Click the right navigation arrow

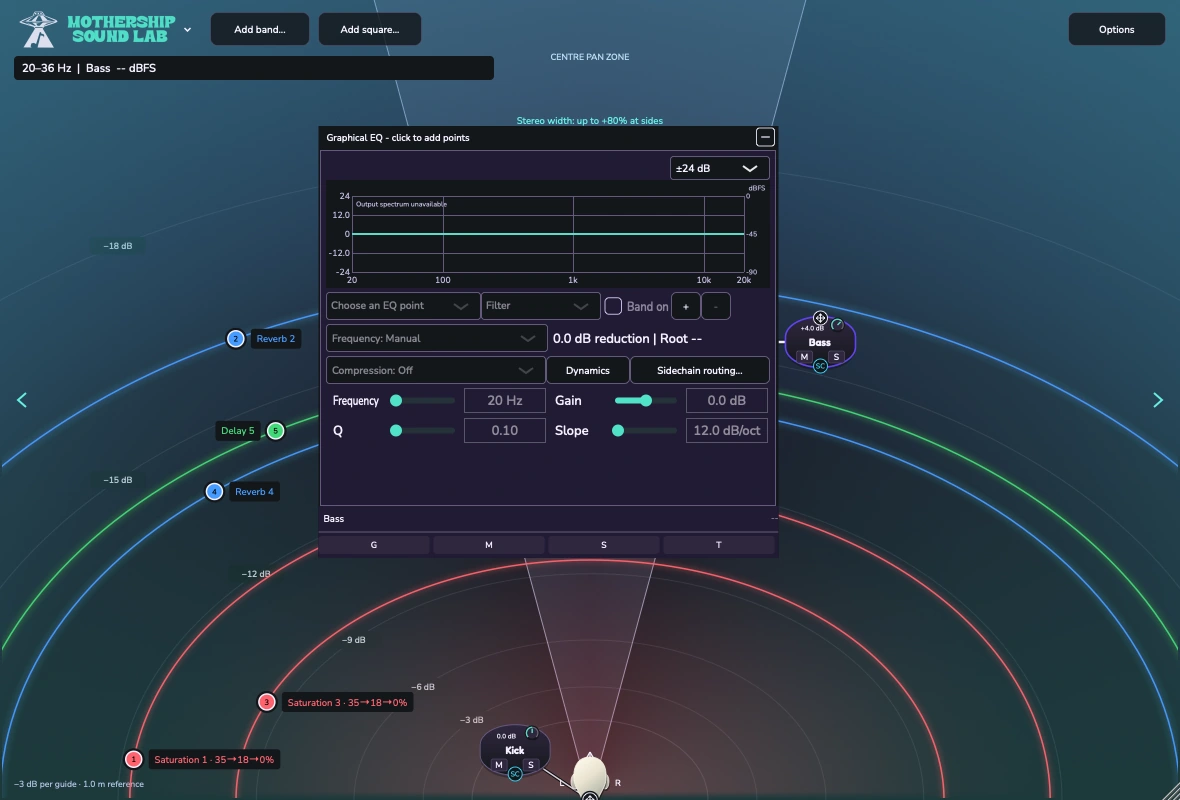pos(1157,400)
